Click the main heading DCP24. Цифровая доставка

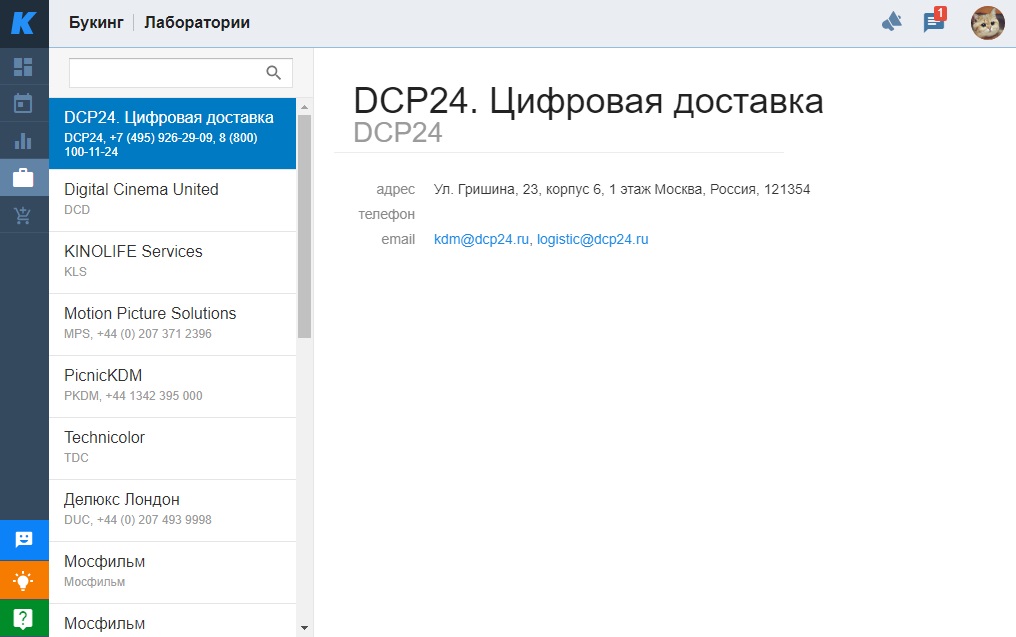pos(588,101)
